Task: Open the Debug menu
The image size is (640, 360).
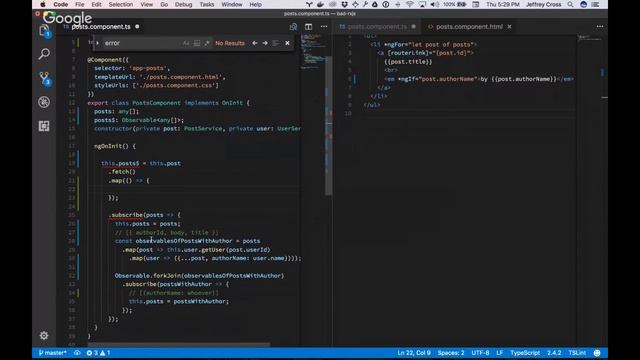Action: click(x=183, y=4)
